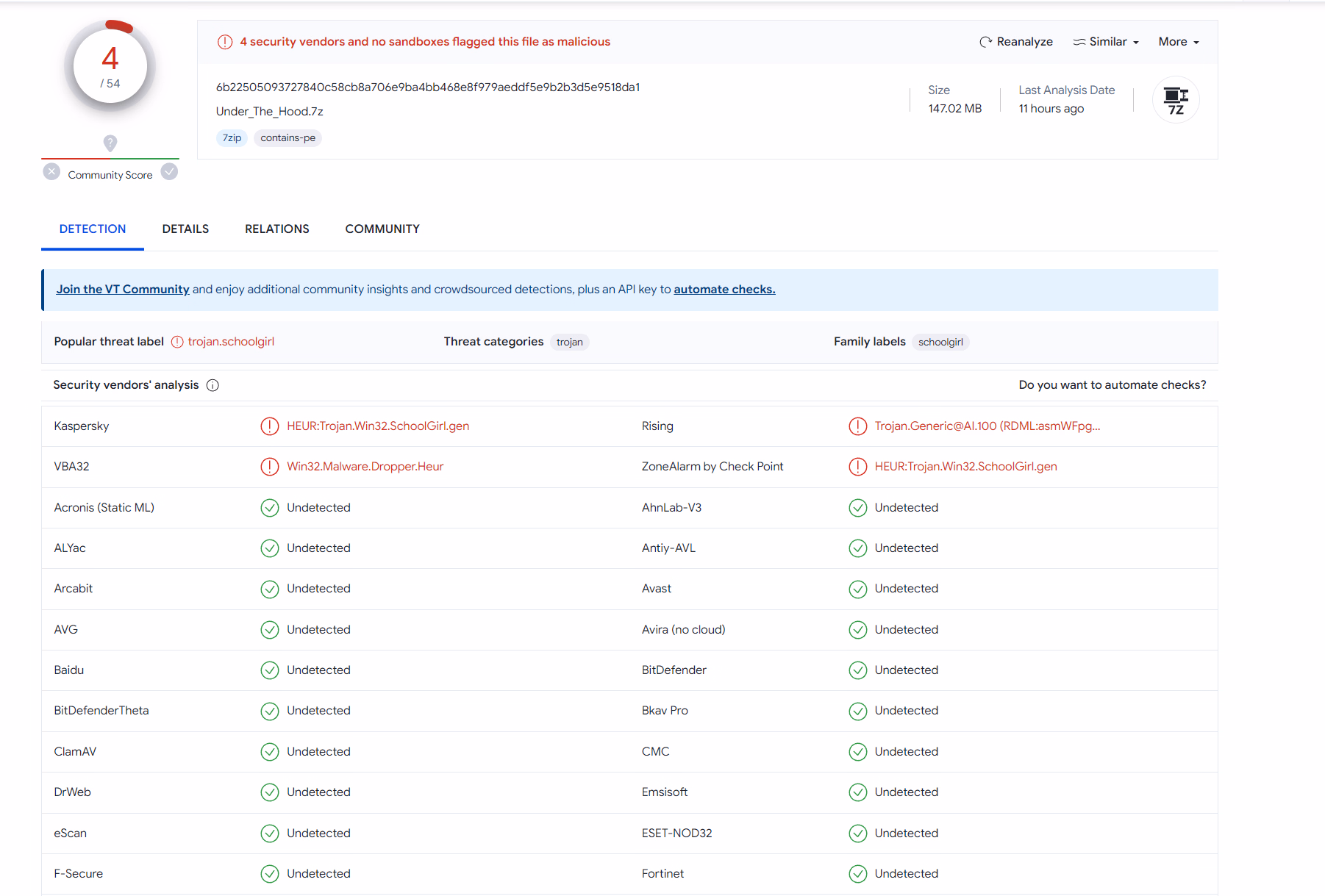
Task: Follow the Join the VT Community link
Action: click(x=123, y=290)
